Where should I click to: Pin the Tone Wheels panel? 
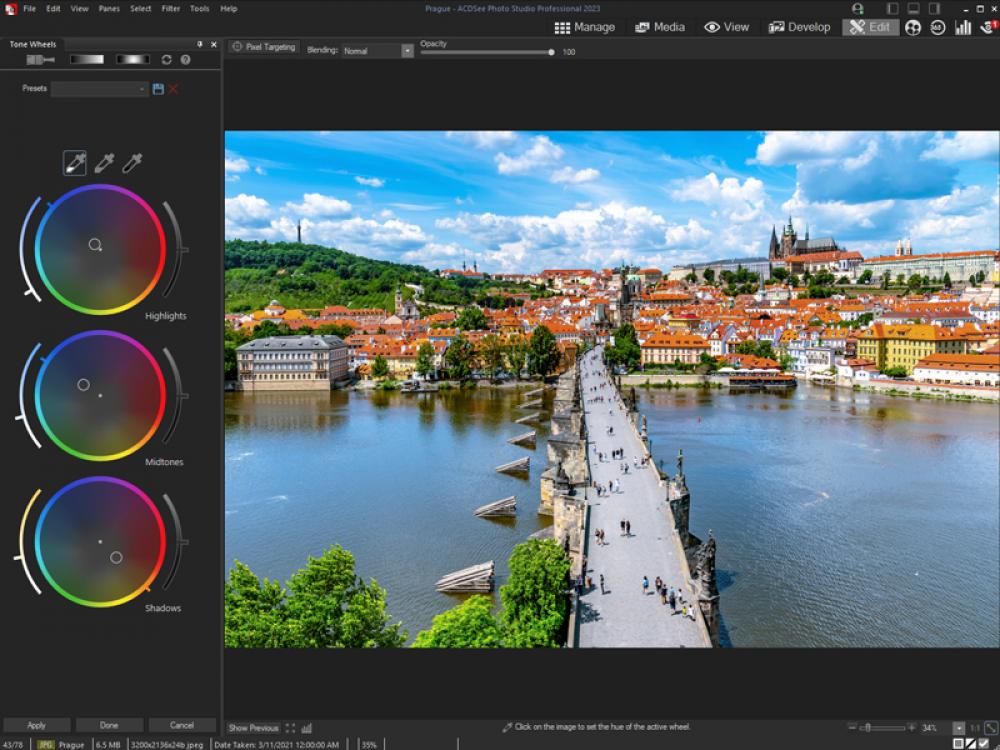(x=199, y=43)
